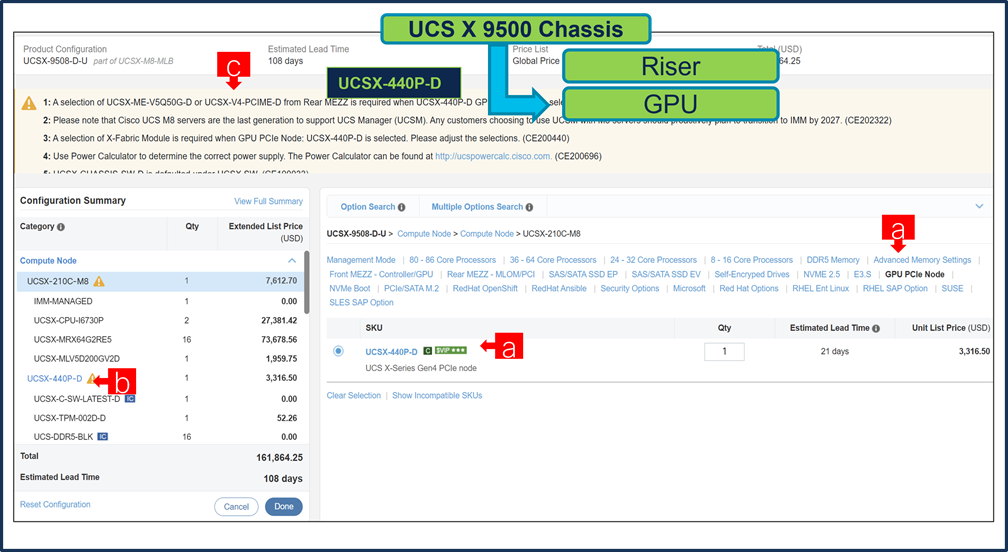The width and height of the screenshot is (1008, 552).
Task: Open 24 - 32 Core Processors category
Action: tap(653, 260)
